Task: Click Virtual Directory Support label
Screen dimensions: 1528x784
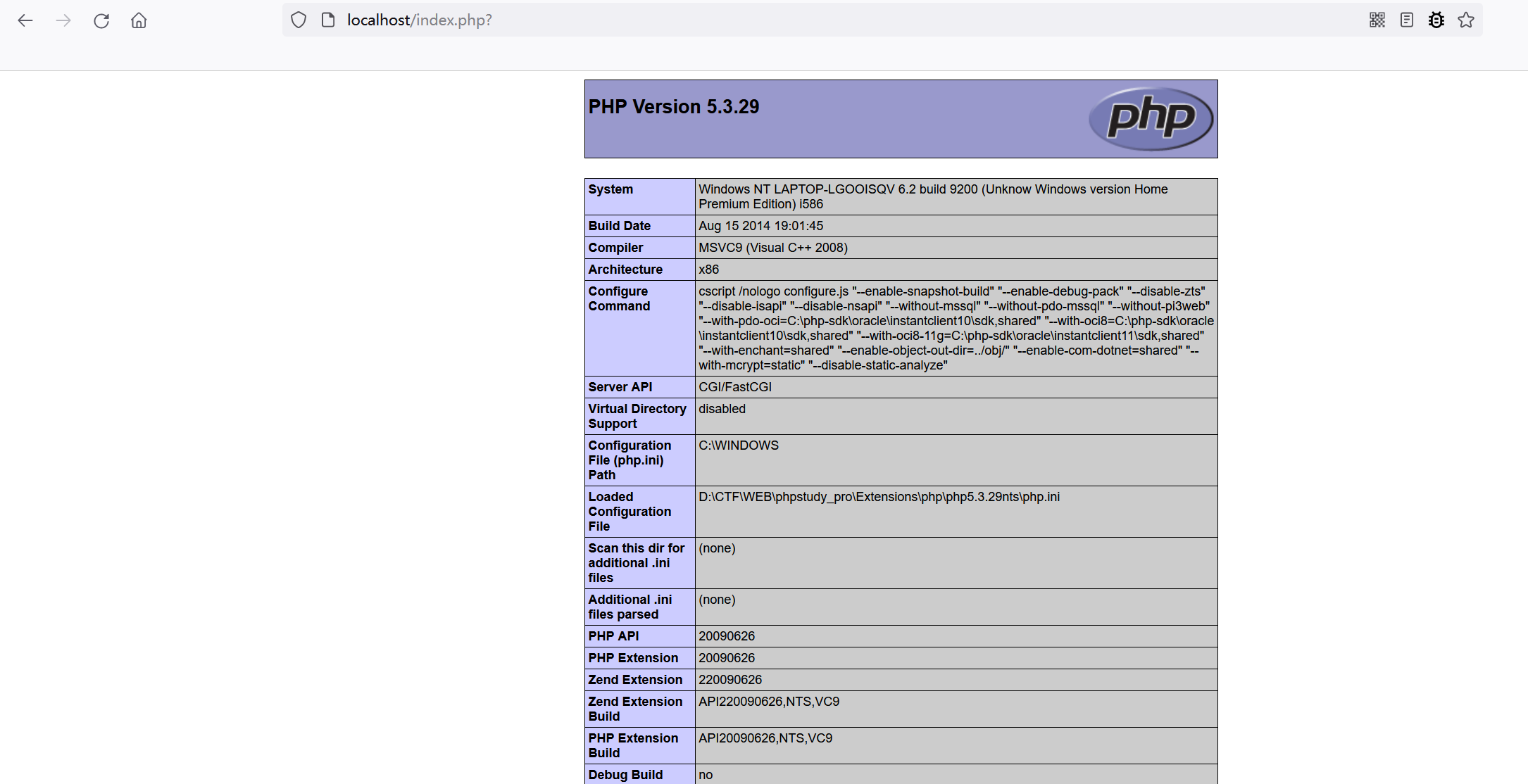Action: [x=637, y=416]
